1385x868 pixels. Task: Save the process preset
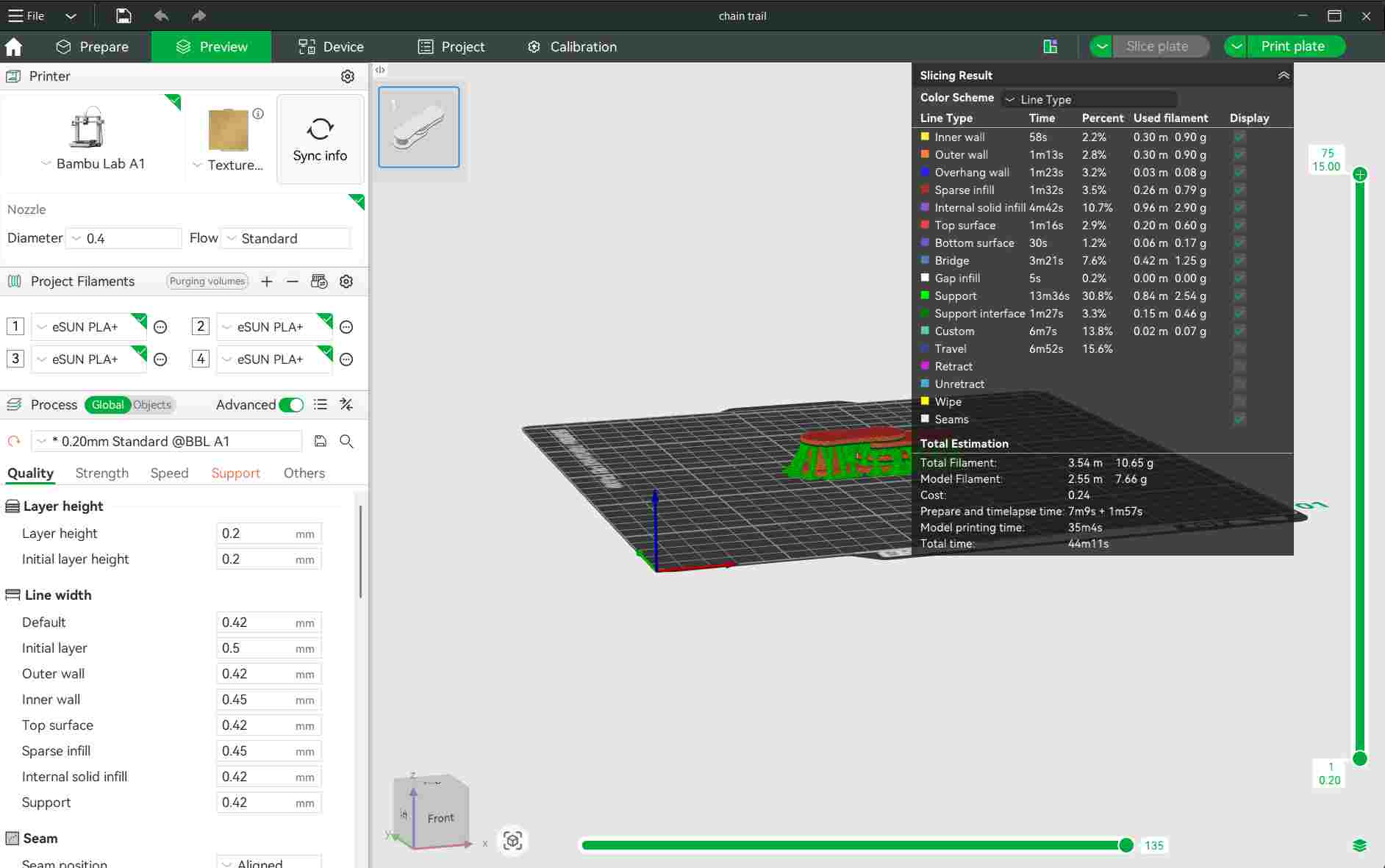click(321, 442)
